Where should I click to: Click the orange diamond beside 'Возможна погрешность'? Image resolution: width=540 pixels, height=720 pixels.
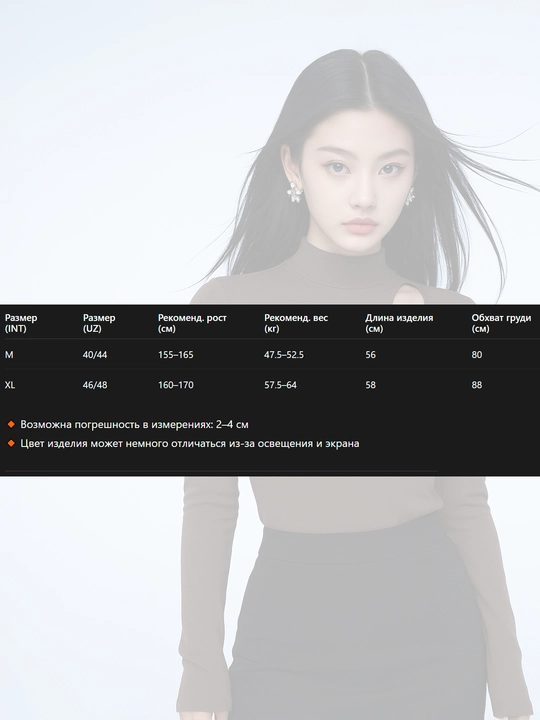pyautogui.click(x=11, y=424)
